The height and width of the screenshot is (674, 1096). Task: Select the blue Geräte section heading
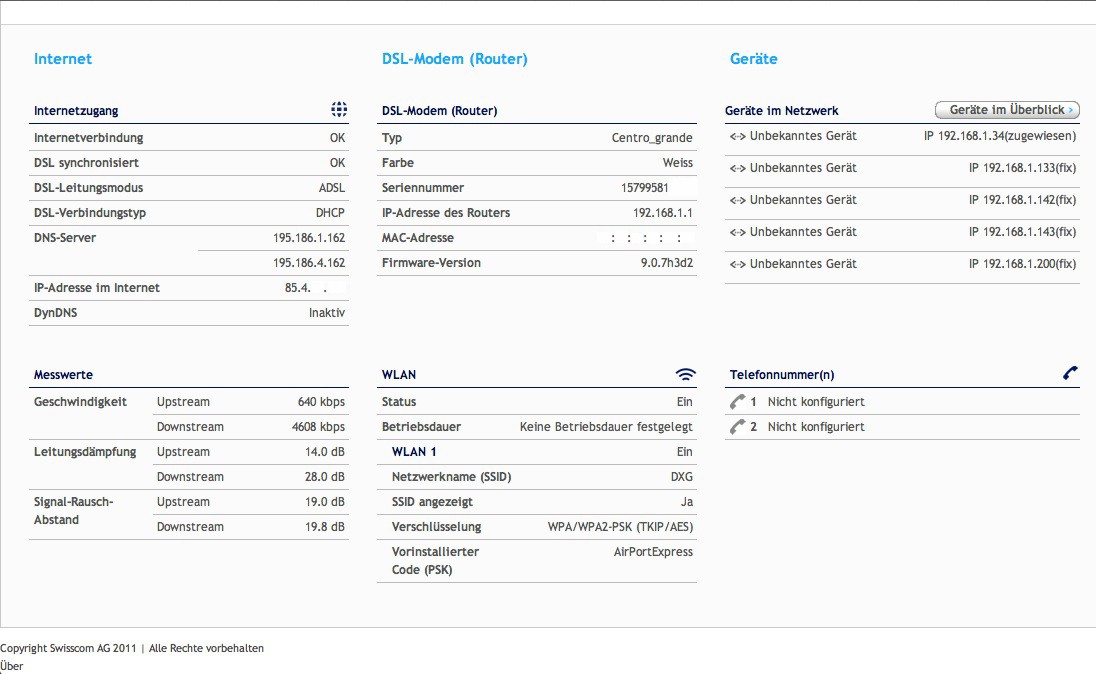coord(753,59)
